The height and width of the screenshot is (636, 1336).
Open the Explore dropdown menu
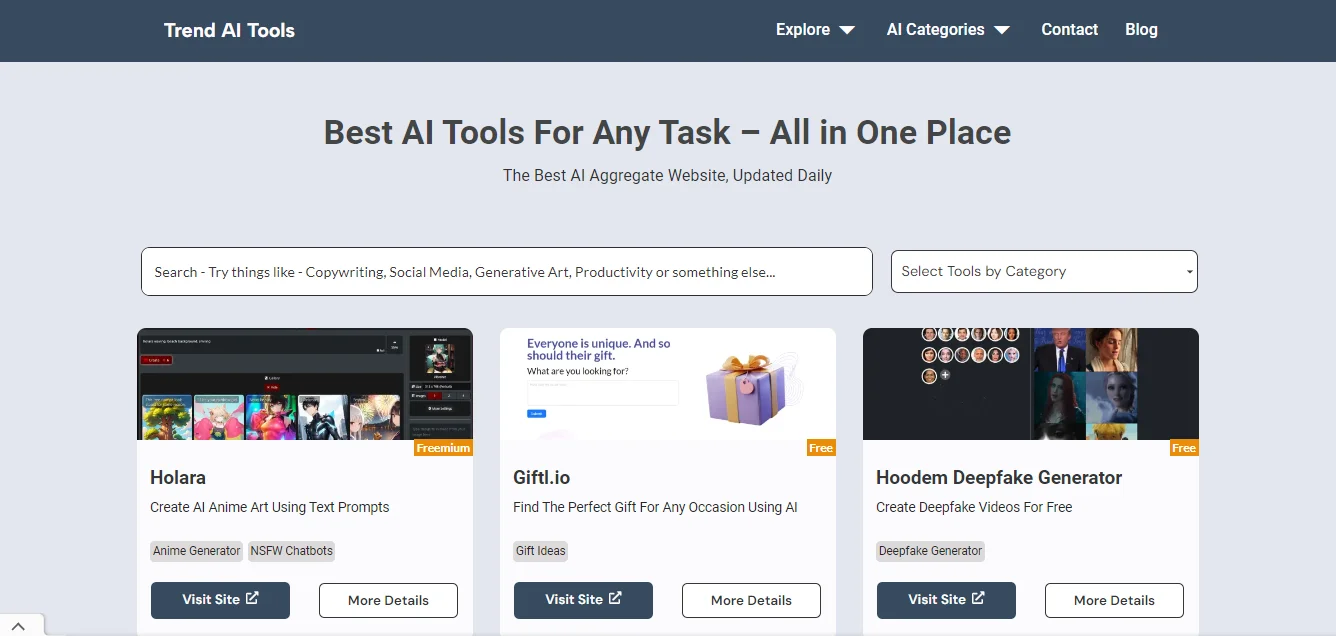[x=815, y=29]
